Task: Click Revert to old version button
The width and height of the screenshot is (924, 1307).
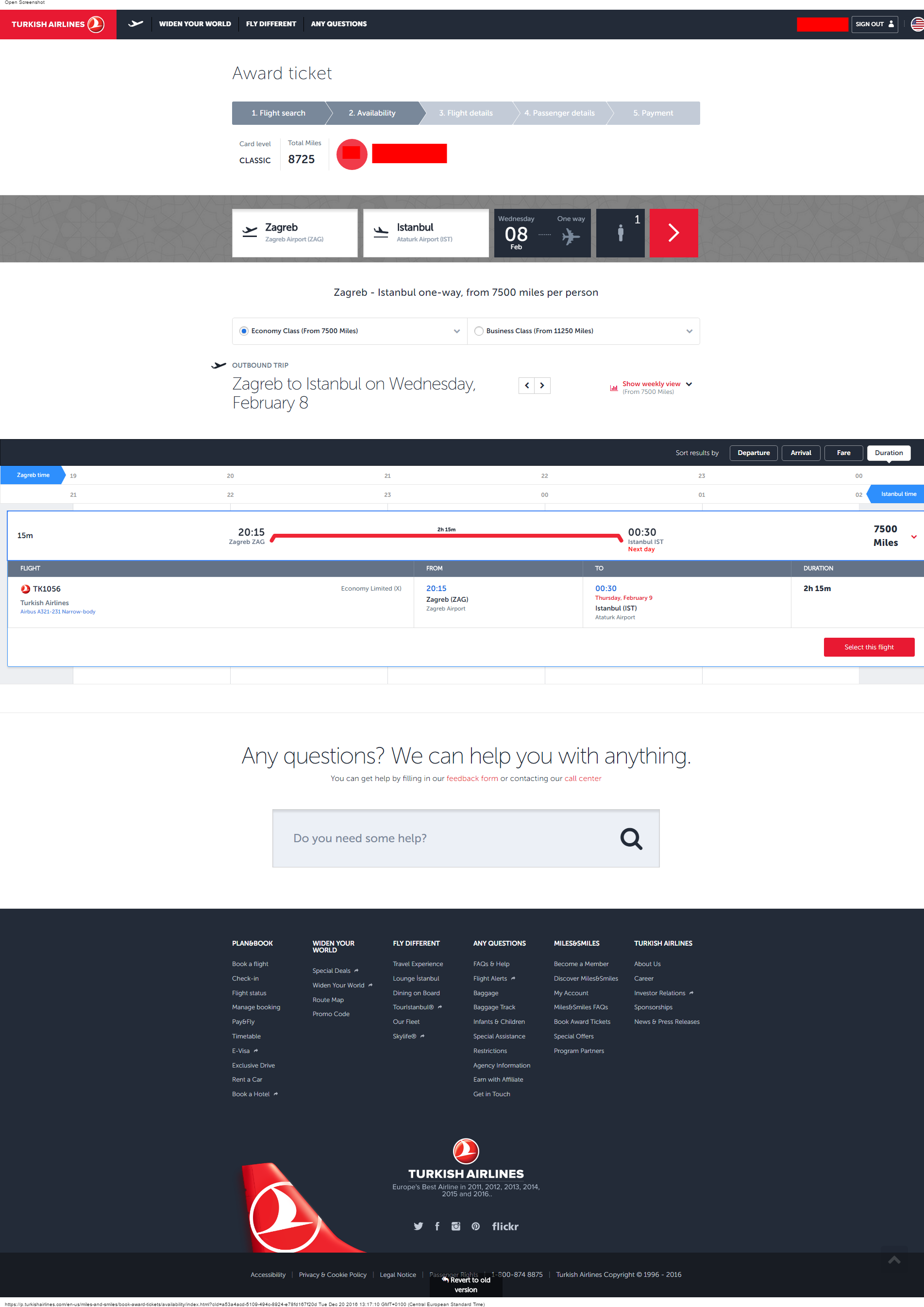Action: coord(466,1284)
